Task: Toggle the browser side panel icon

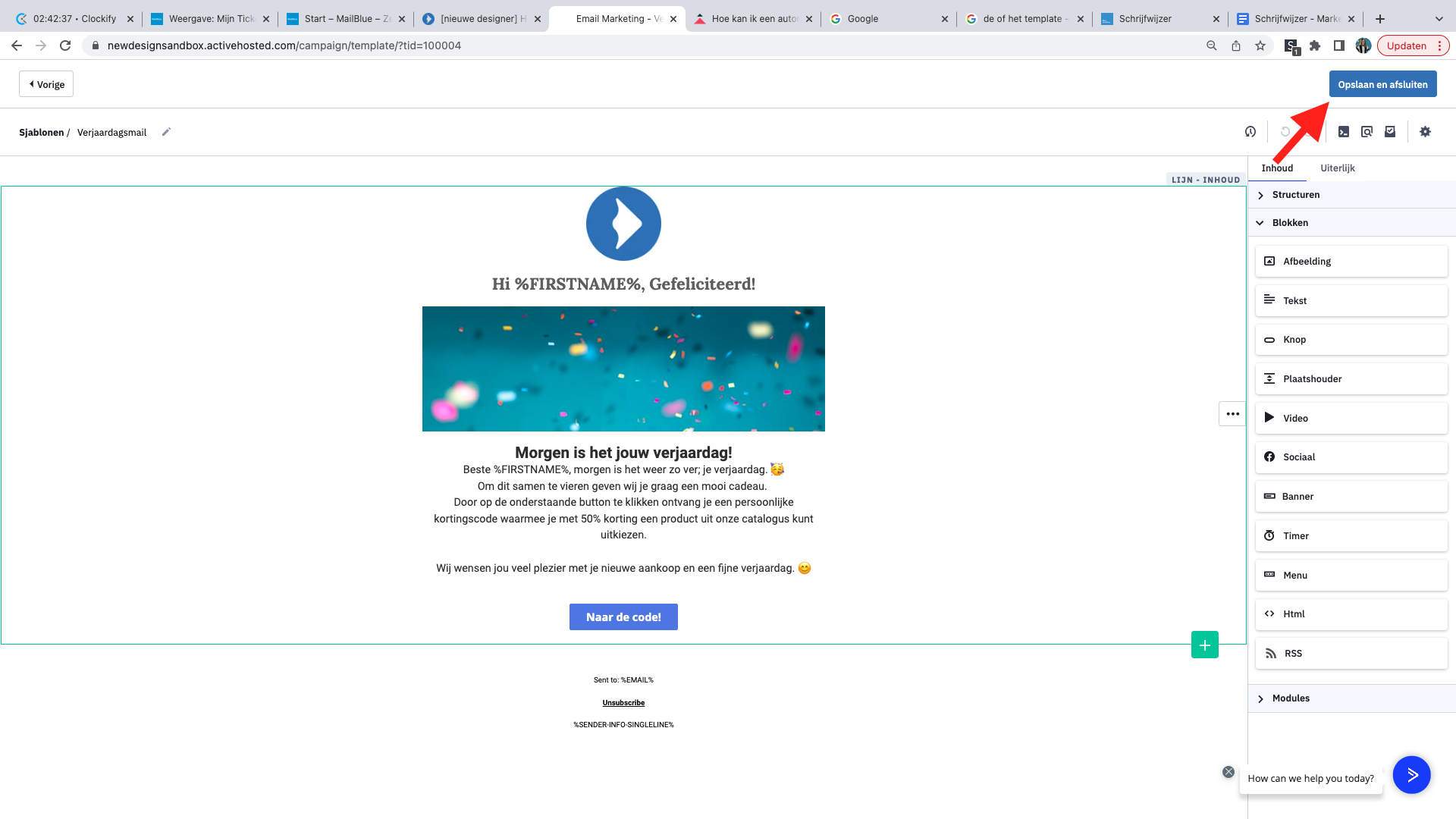Action: [x=1339, y=45]
